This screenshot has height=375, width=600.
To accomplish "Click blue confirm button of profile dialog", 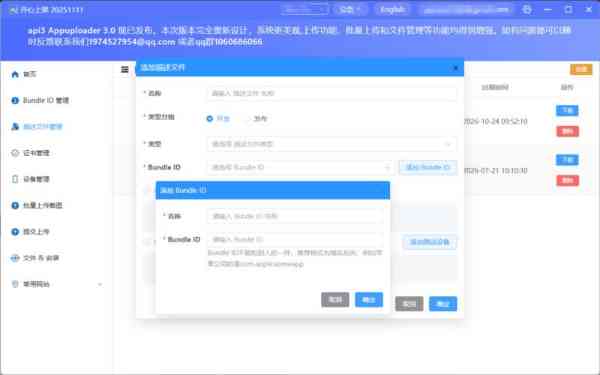I will click(443, 304).
